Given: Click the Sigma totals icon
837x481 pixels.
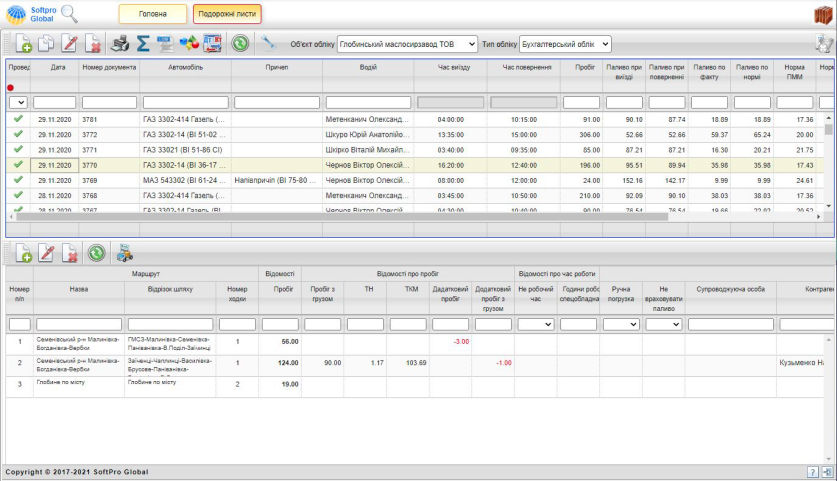Looking at the screenshot, I should tap(143, 43).
